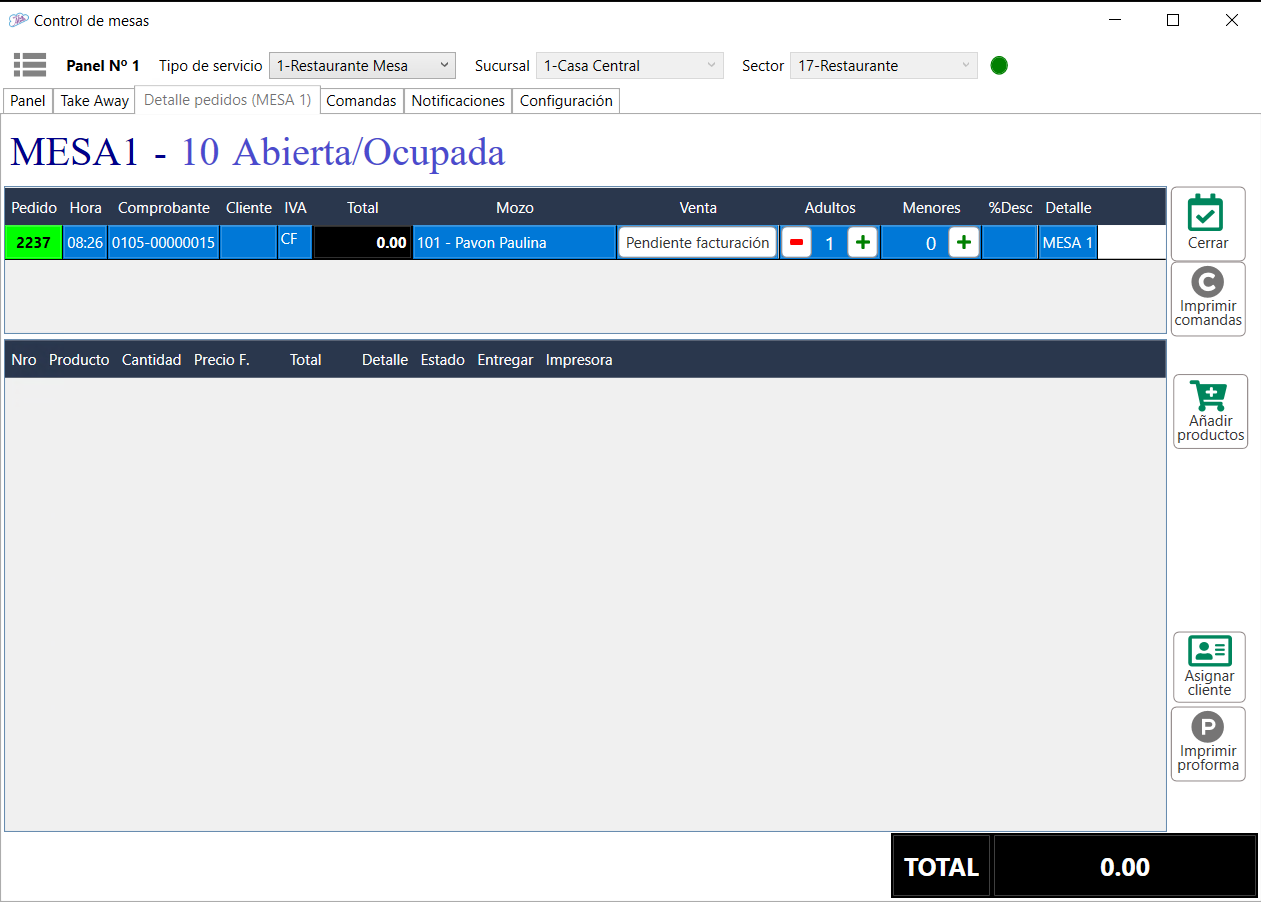Open the hamburger list menu icon

(30, 65)
